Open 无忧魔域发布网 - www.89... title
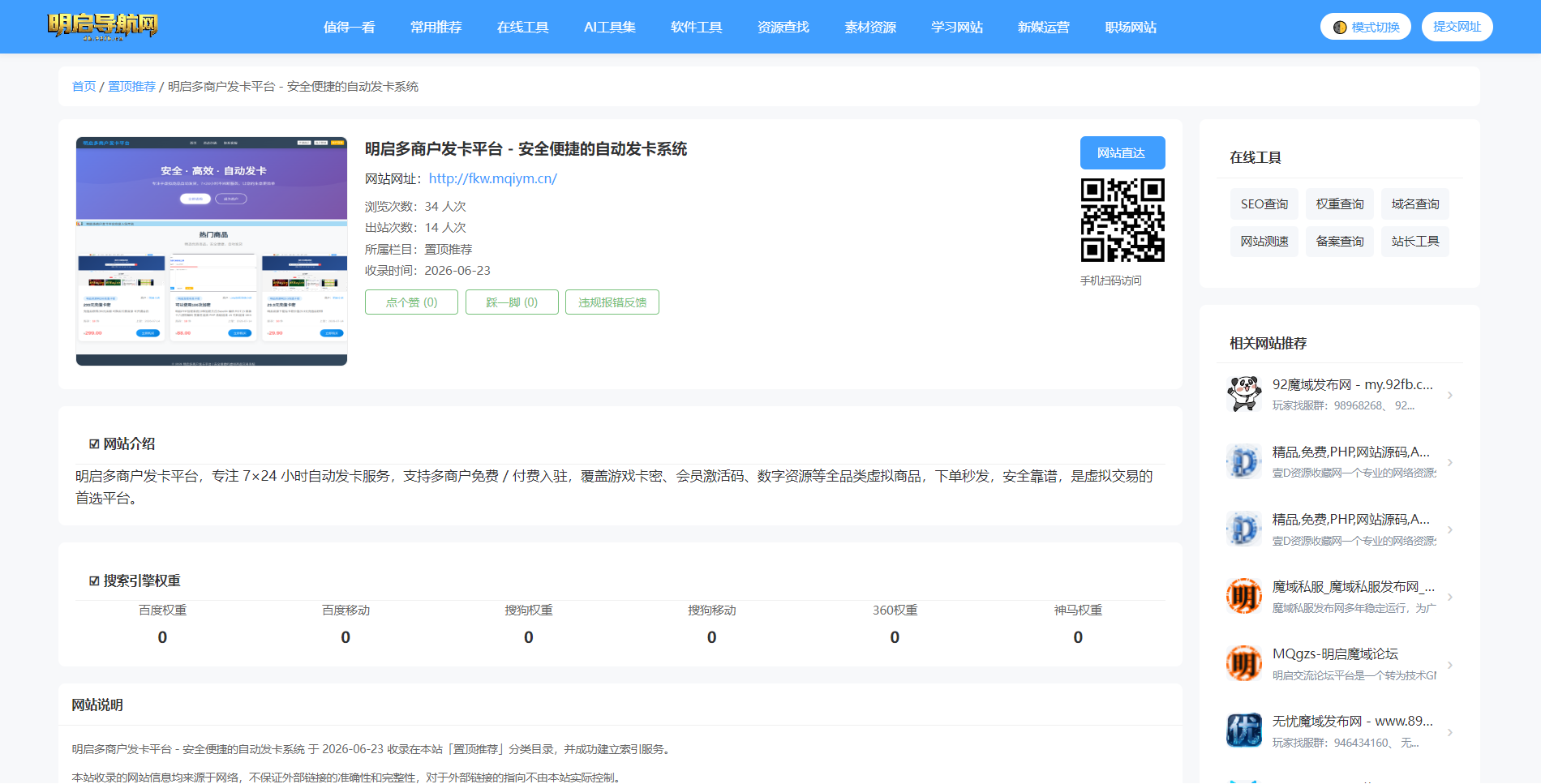The image size is (1541, 784). click(1352, 721)
